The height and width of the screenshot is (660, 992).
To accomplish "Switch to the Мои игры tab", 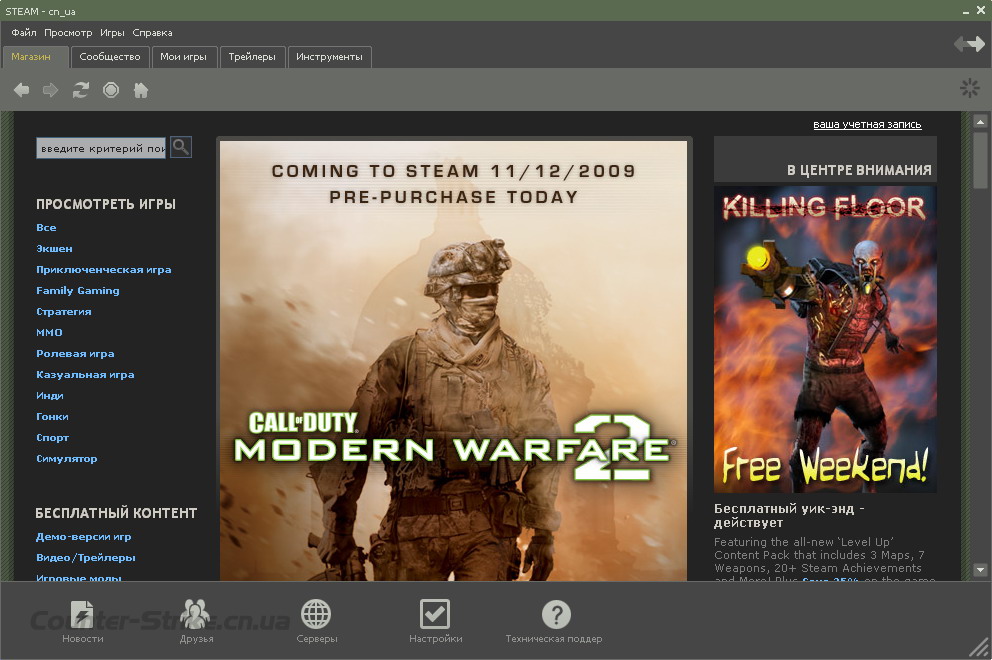I will point(183,56).
